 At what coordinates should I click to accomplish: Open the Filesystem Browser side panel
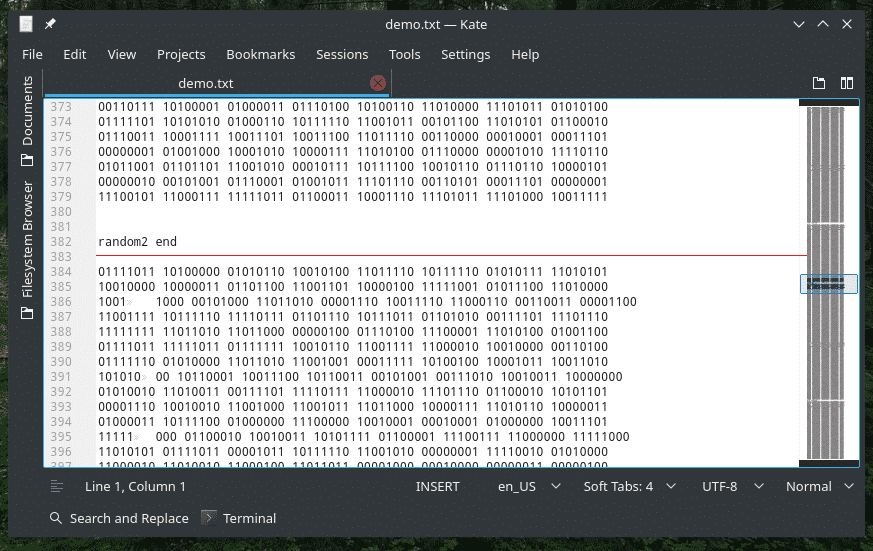tap(27, 250)
